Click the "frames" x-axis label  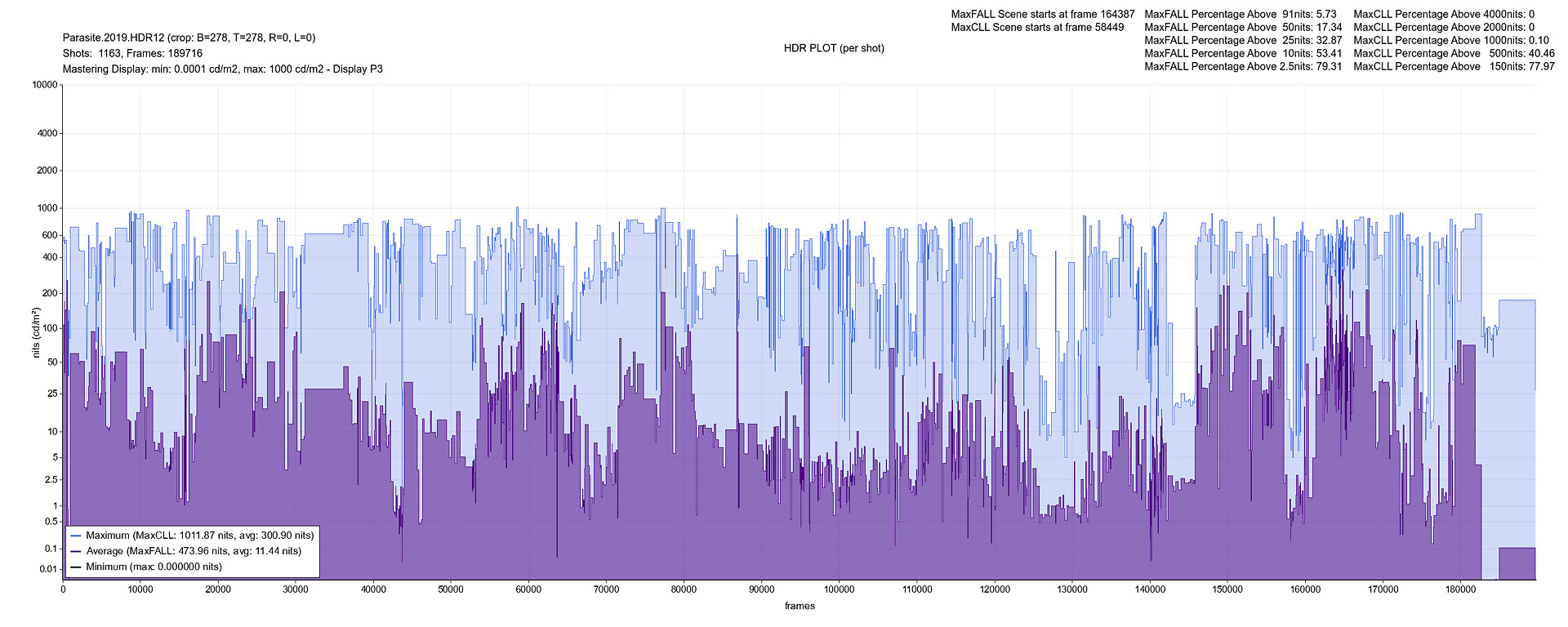coord(800,606)
